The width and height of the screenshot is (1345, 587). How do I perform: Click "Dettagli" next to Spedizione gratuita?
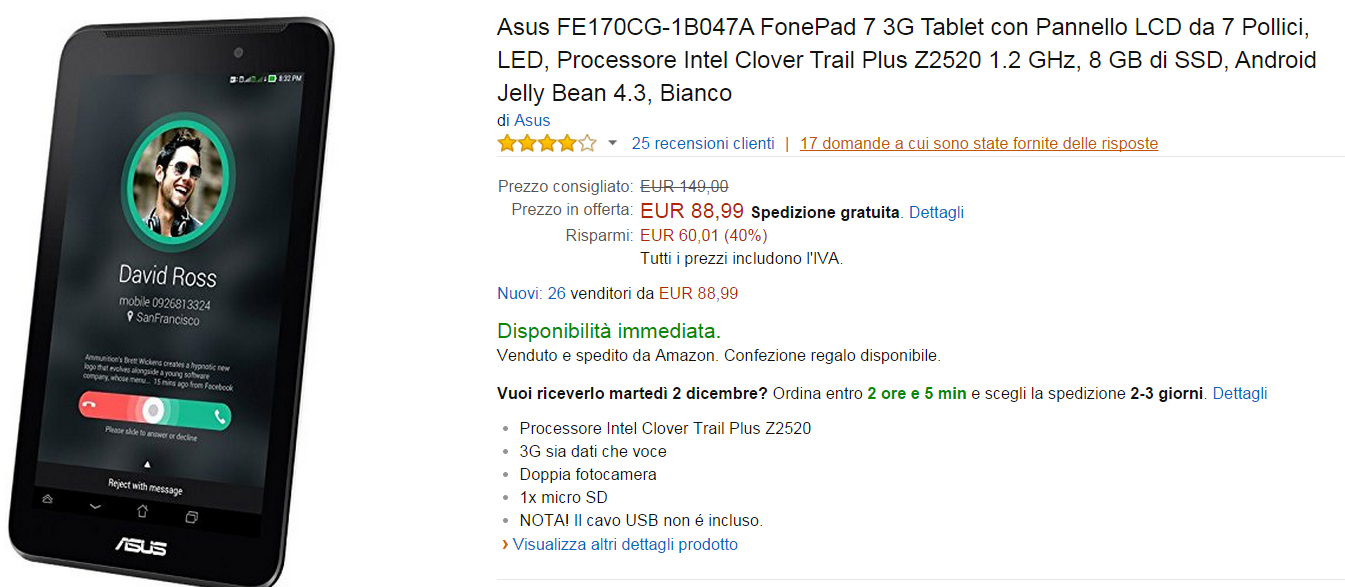936,212
